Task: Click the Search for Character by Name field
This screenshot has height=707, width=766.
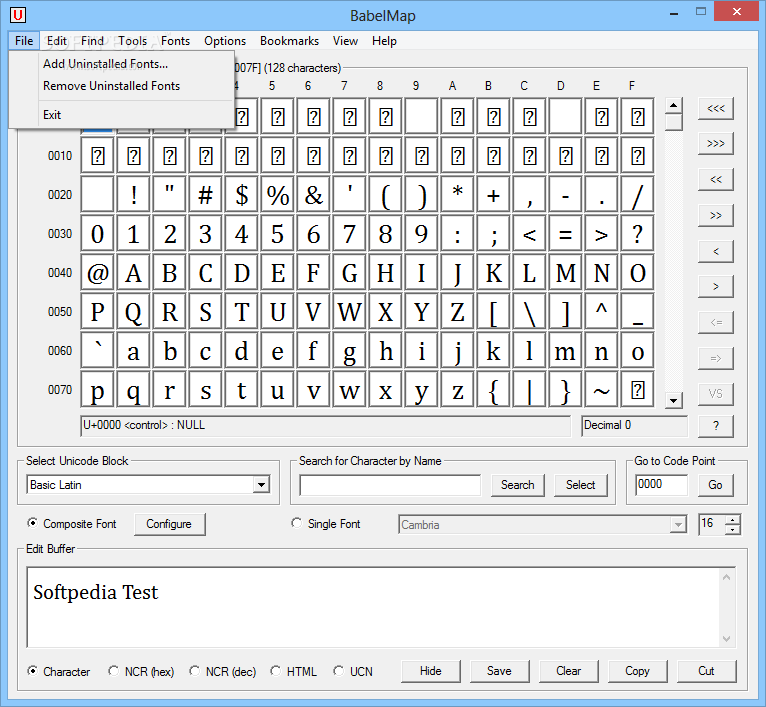Action: tap(390, 485)
